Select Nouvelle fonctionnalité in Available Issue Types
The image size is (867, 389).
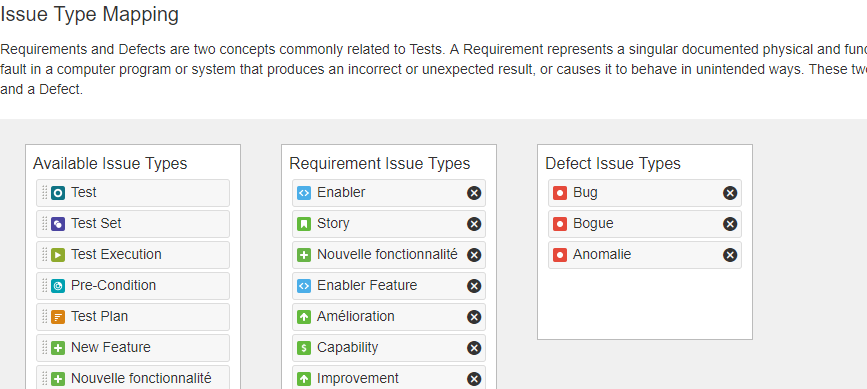[133, 379]
